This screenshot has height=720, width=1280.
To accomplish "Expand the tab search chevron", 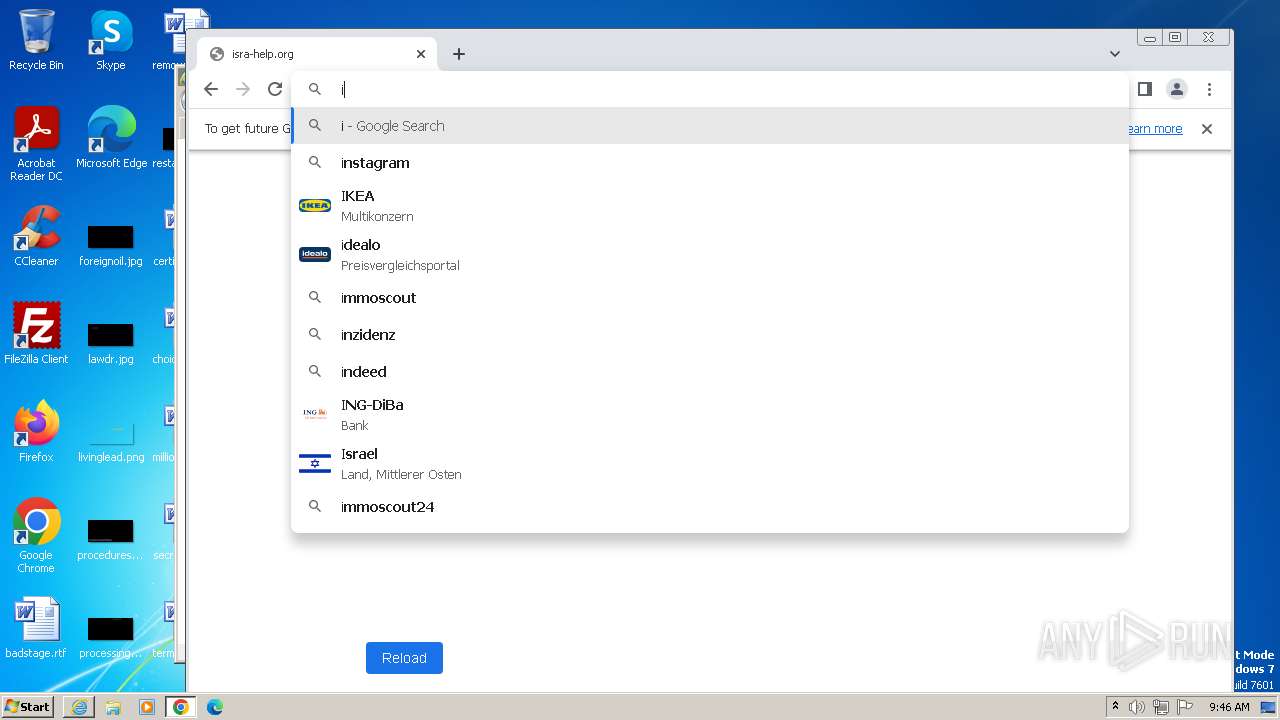I will click(x=1115, y=54).
